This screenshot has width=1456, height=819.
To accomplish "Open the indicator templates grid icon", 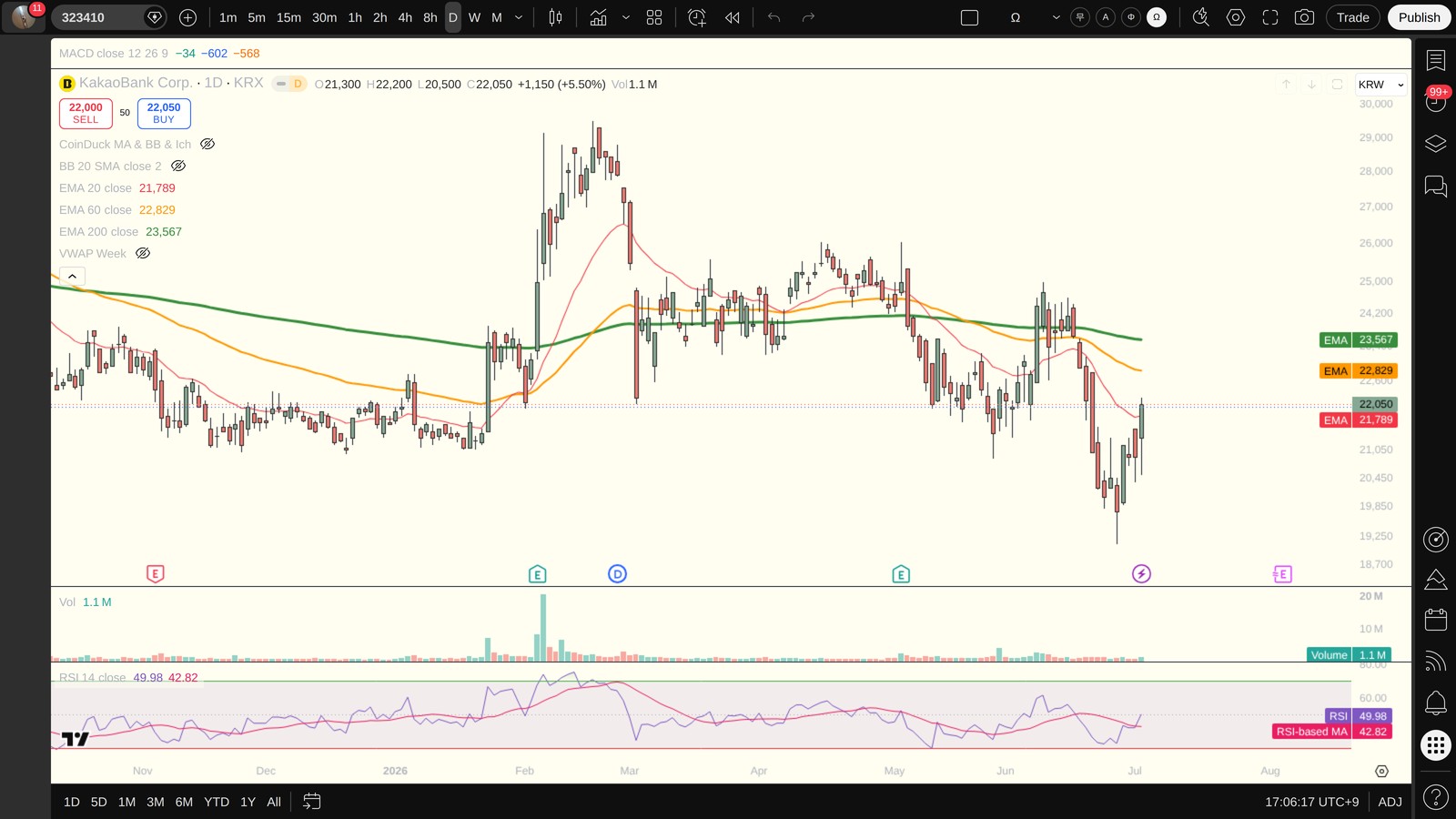I will coord(654,17).
